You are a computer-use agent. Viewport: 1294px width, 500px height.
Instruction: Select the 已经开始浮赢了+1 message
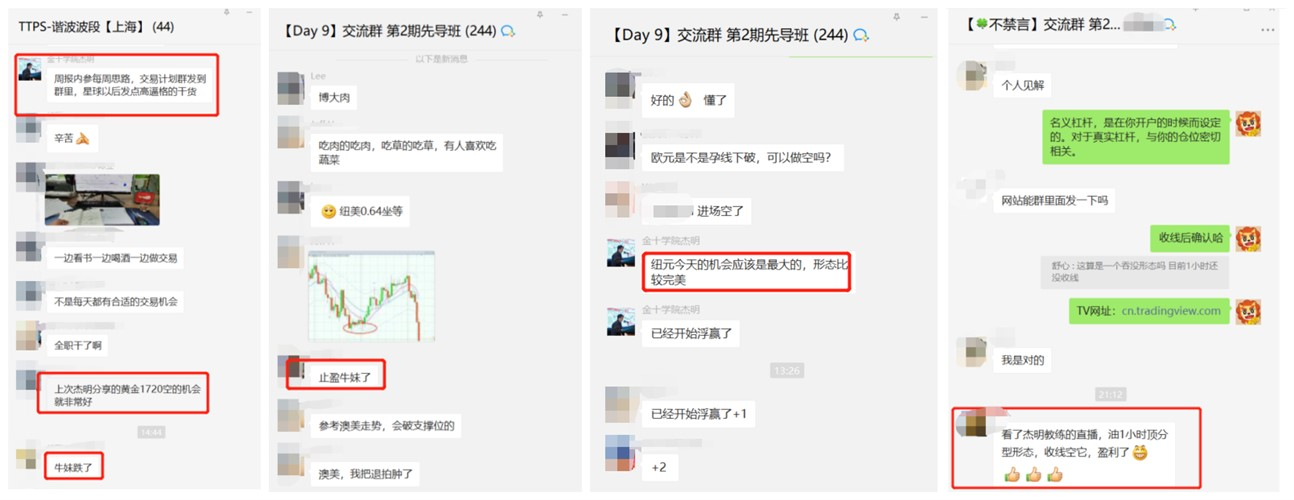(697, 413)
